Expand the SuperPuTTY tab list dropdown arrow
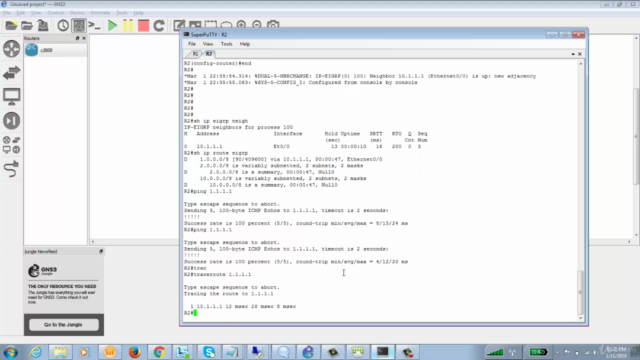Image resolution: width=640 pixels, height=360 pixels. coord(573,54)
